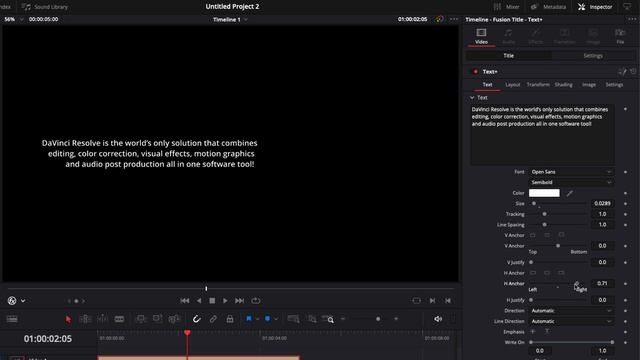This screenshot has height=360, width=640.
Task: Open the Timeline 1 name dropdown
Action: coord(230,20)
